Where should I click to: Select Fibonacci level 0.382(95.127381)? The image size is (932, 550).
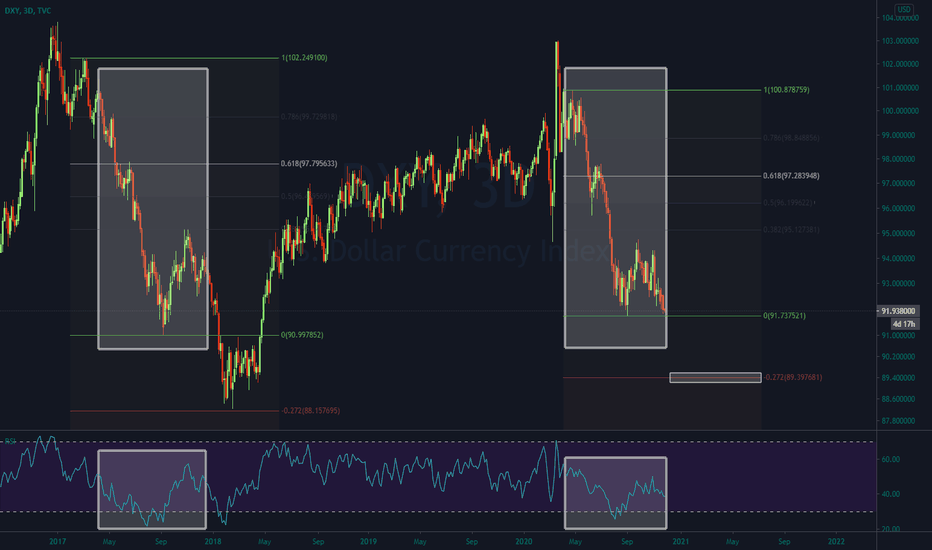point(791,230)
